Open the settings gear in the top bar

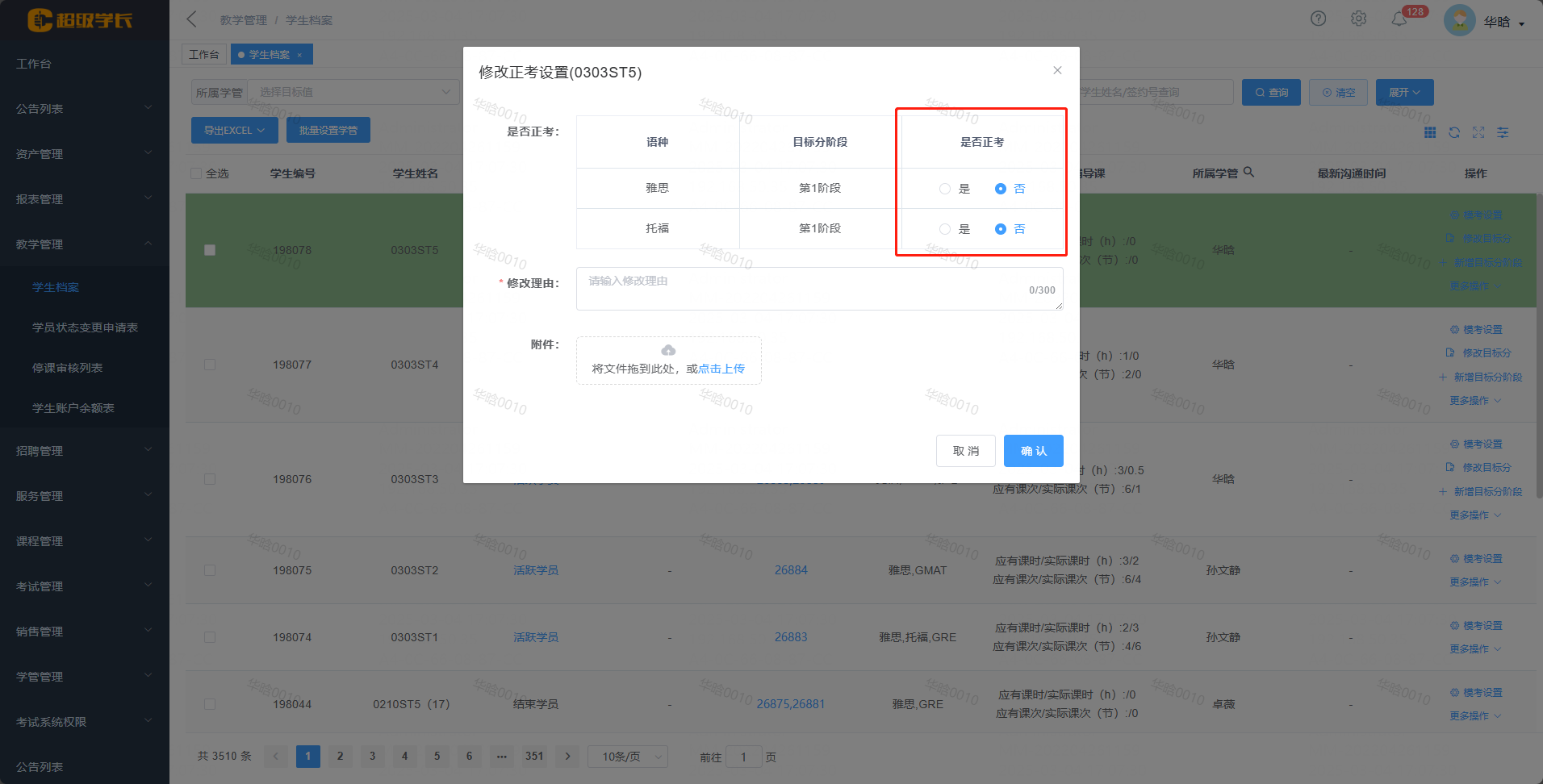tap(1358, 18)
